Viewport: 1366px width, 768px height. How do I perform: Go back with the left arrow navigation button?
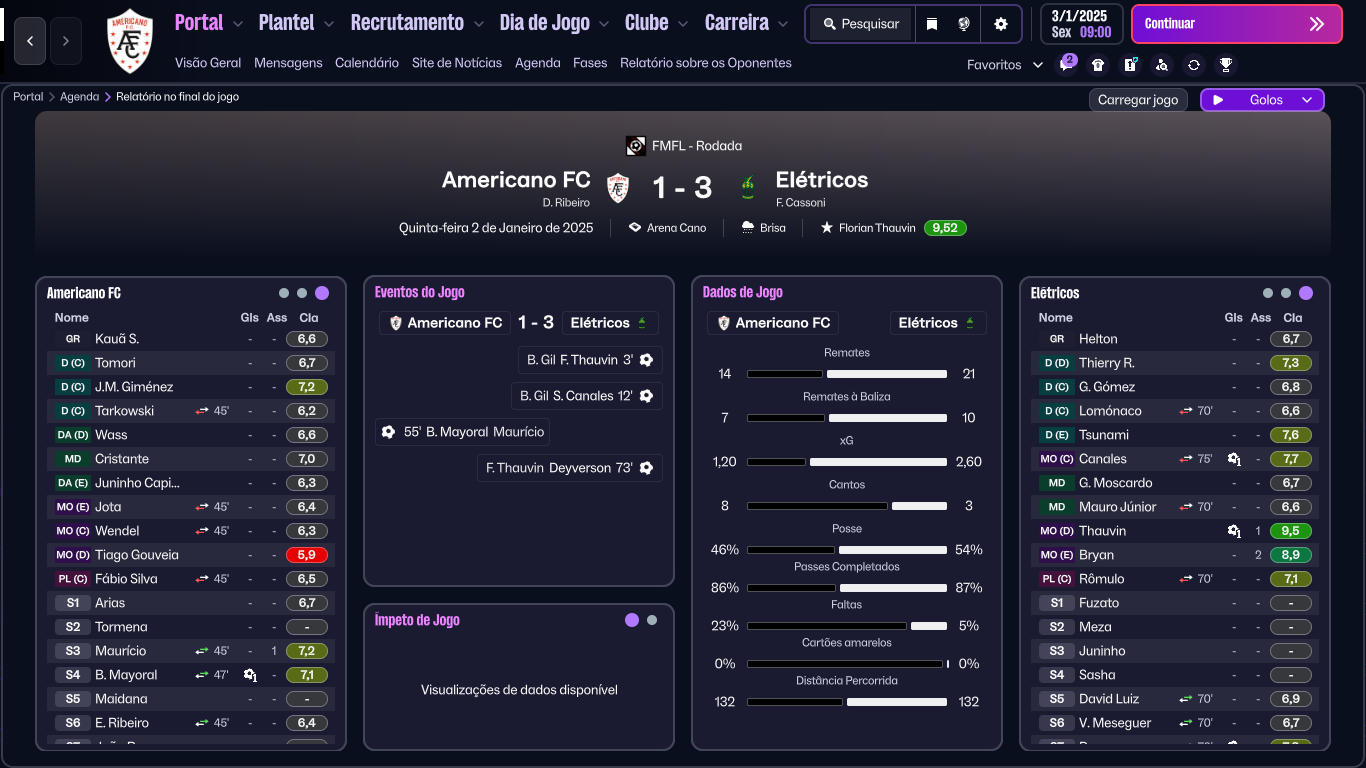tap(30, 41)
